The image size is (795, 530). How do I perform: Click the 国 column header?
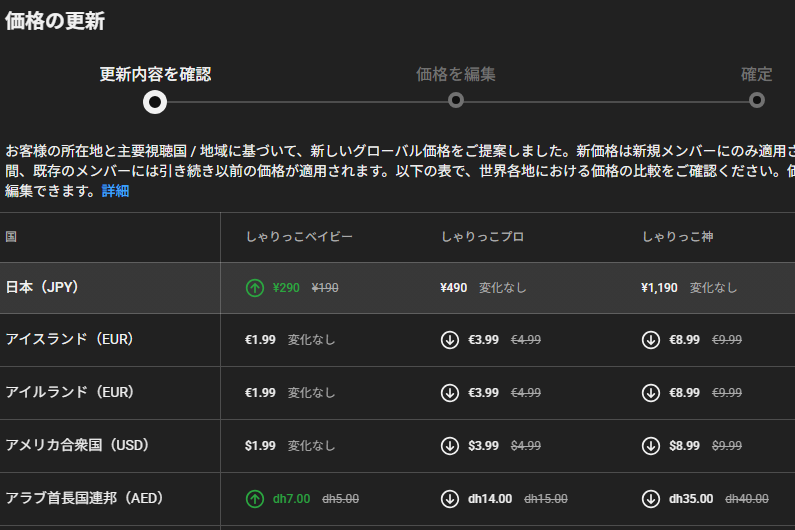click(x=11, y=237)
